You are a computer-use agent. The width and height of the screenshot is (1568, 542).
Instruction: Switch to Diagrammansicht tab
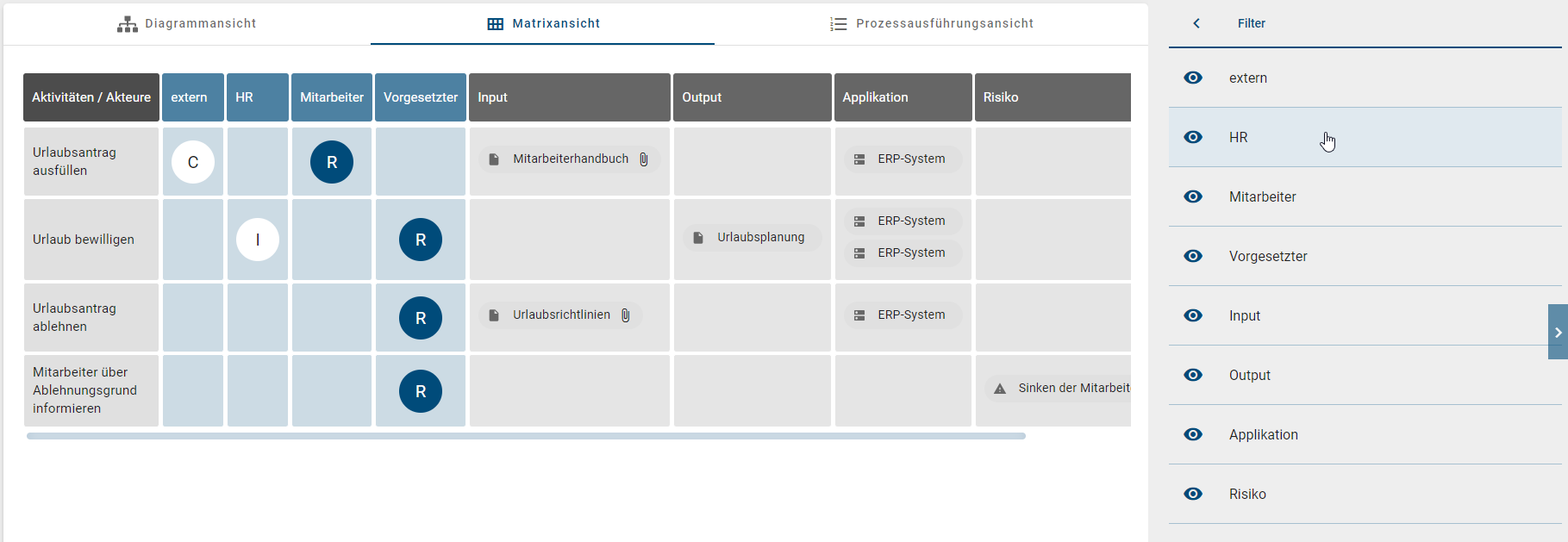(187, 23)
